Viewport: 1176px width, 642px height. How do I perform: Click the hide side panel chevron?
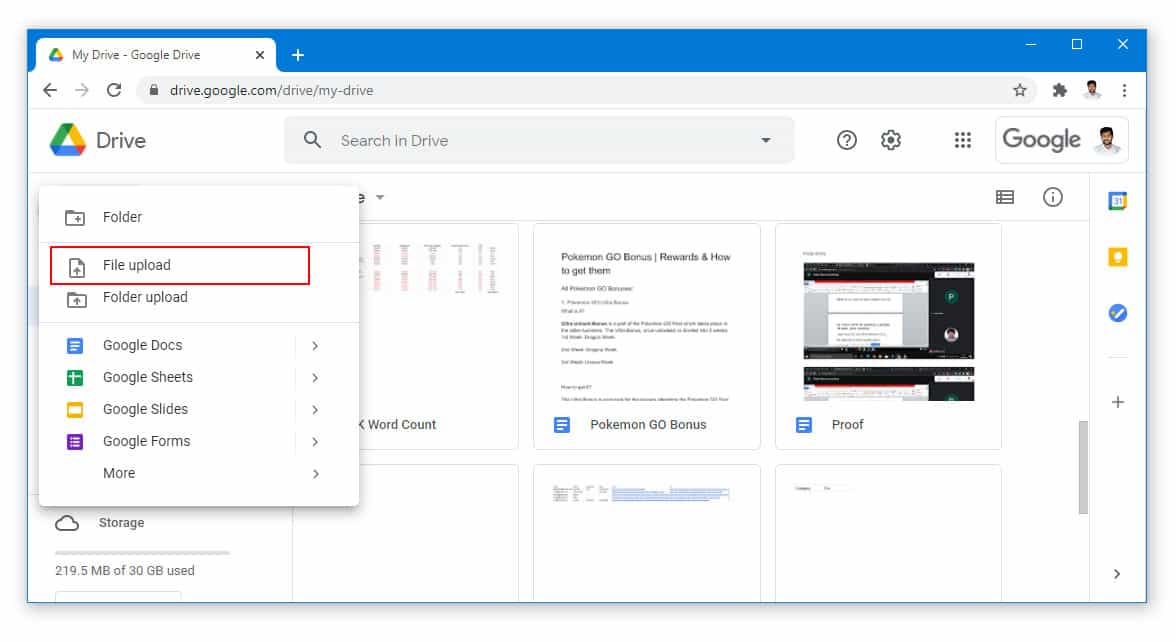point(1117,574)
